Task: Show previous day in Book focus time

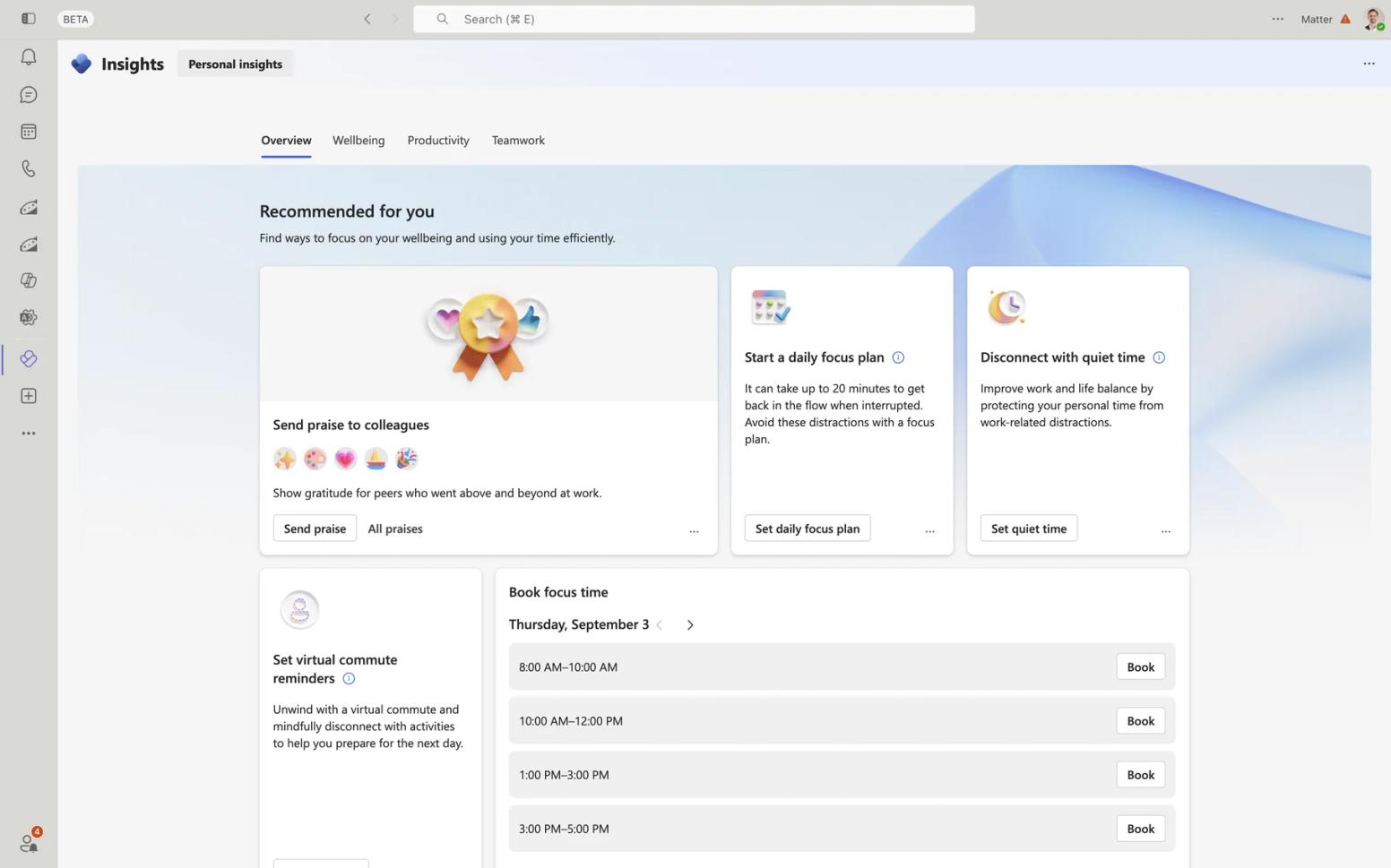Action: coord(660,625)
